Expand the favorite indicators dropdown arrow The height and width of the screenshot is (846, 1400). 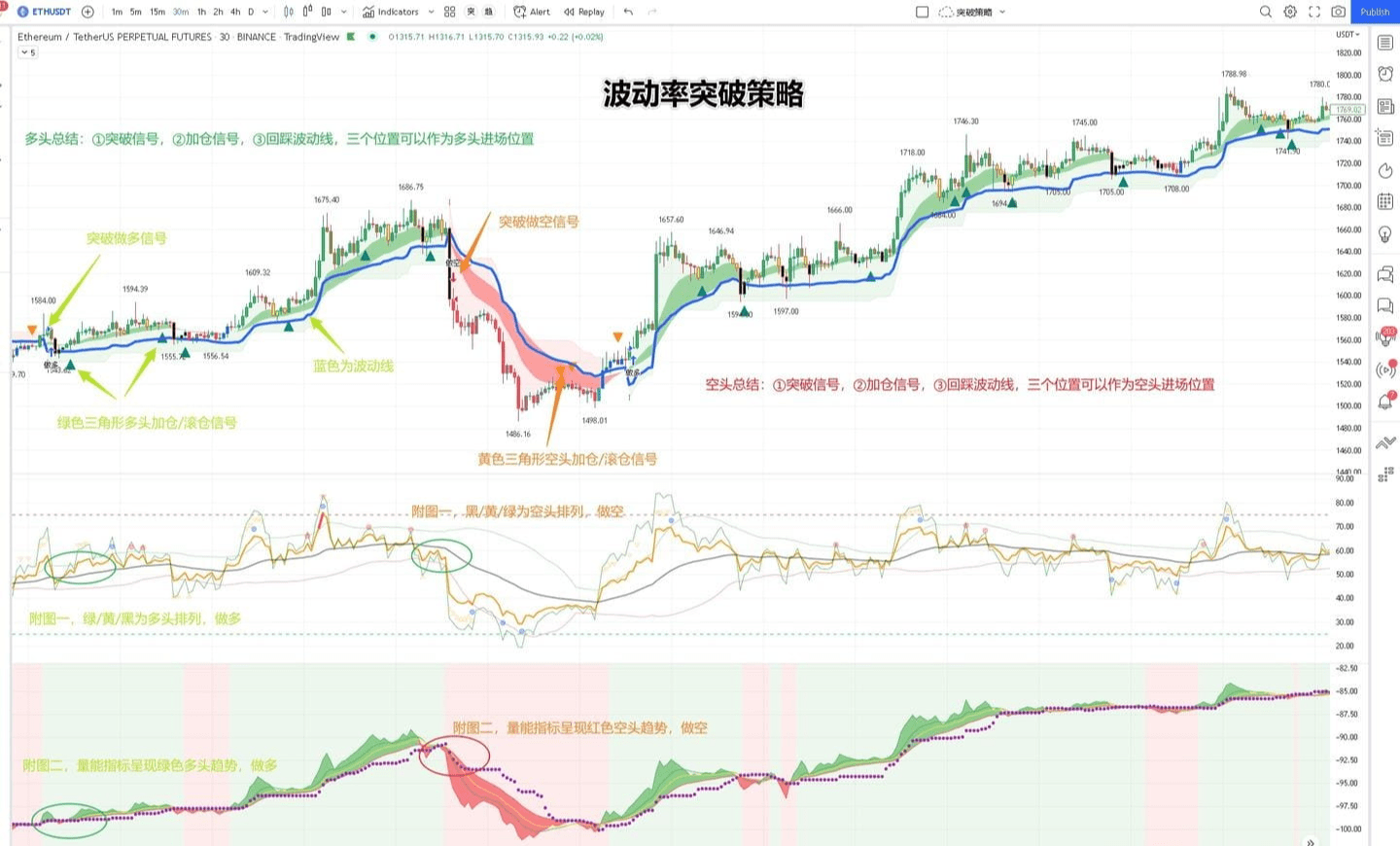point(431,12)
